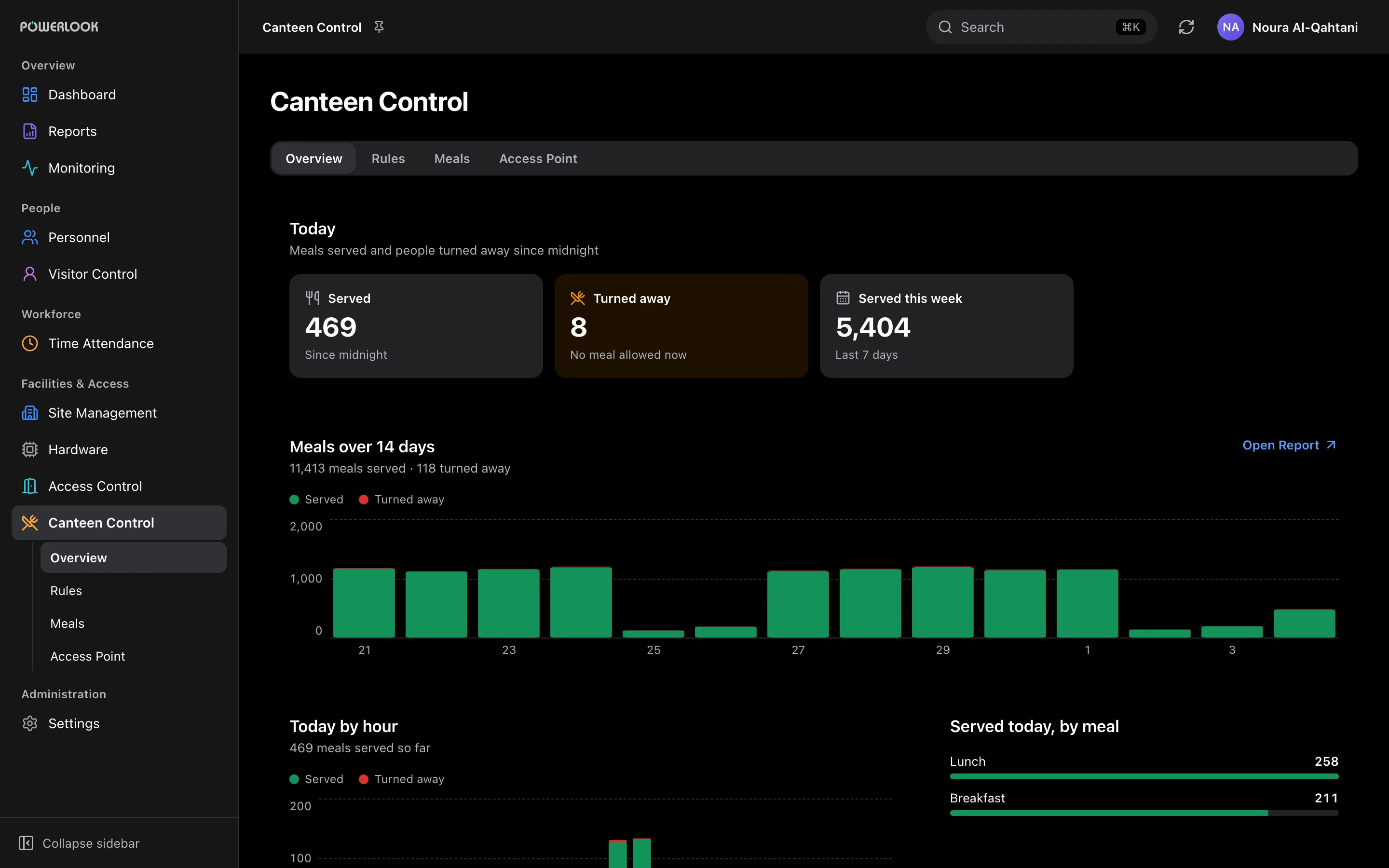Toggle Turned away in Today by hour legend
The image size is (1389, 868).
402,779
